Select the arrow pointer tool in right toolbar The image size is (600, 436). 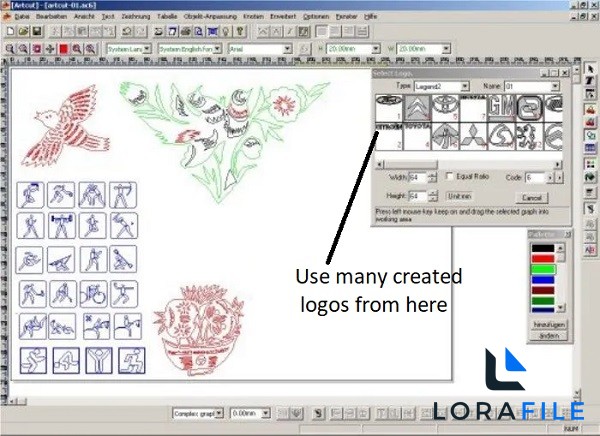click(590, 69)
